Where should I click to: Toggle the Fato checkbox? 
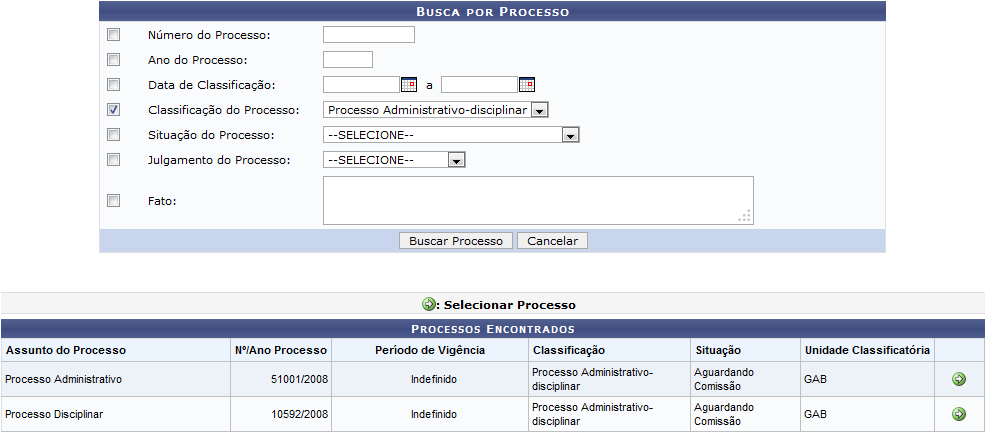(x=113, y=201)
